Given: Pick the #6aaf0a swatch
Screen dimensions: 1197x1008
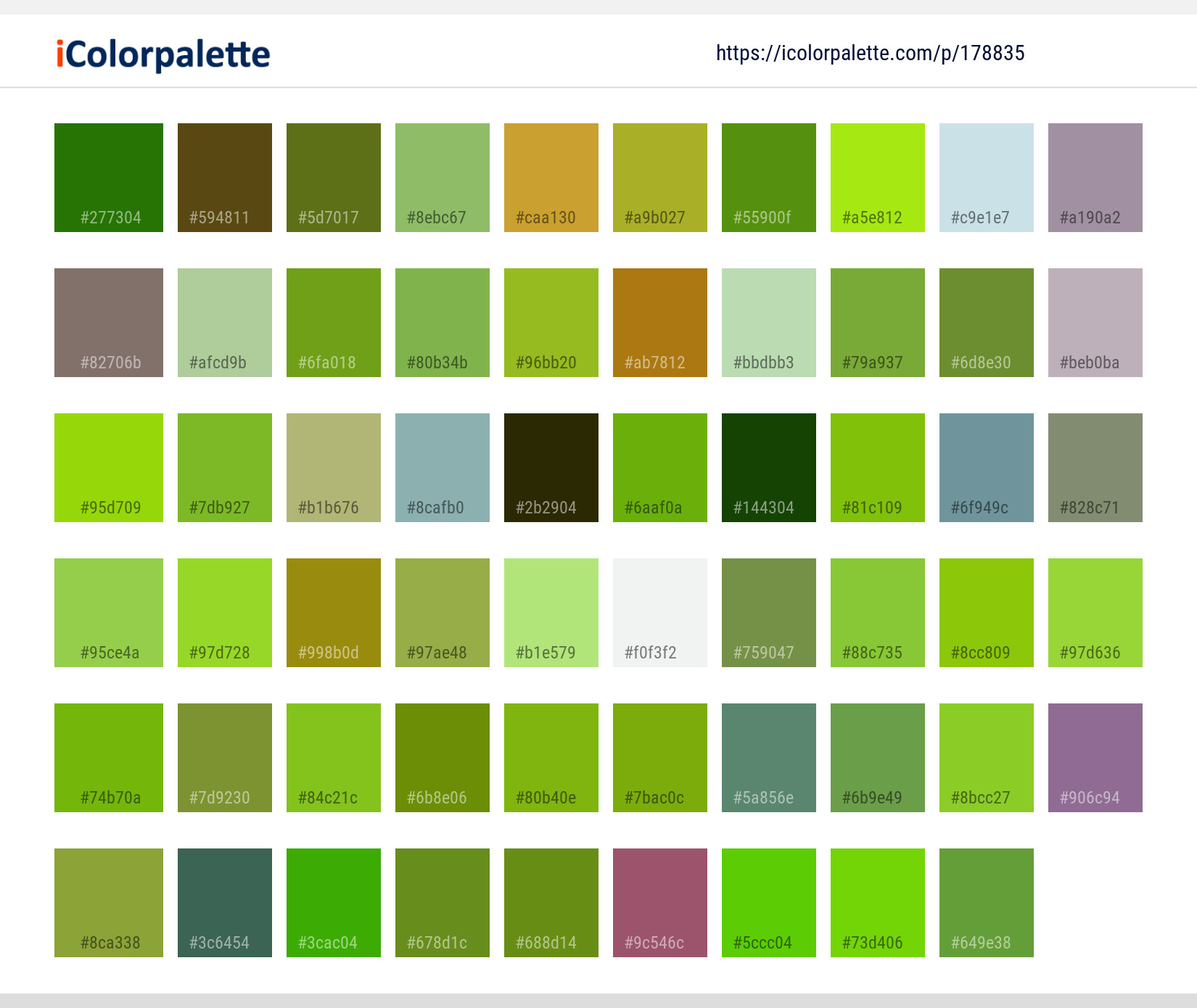Looking at the screenshot, I should click(x=660, y=468).
